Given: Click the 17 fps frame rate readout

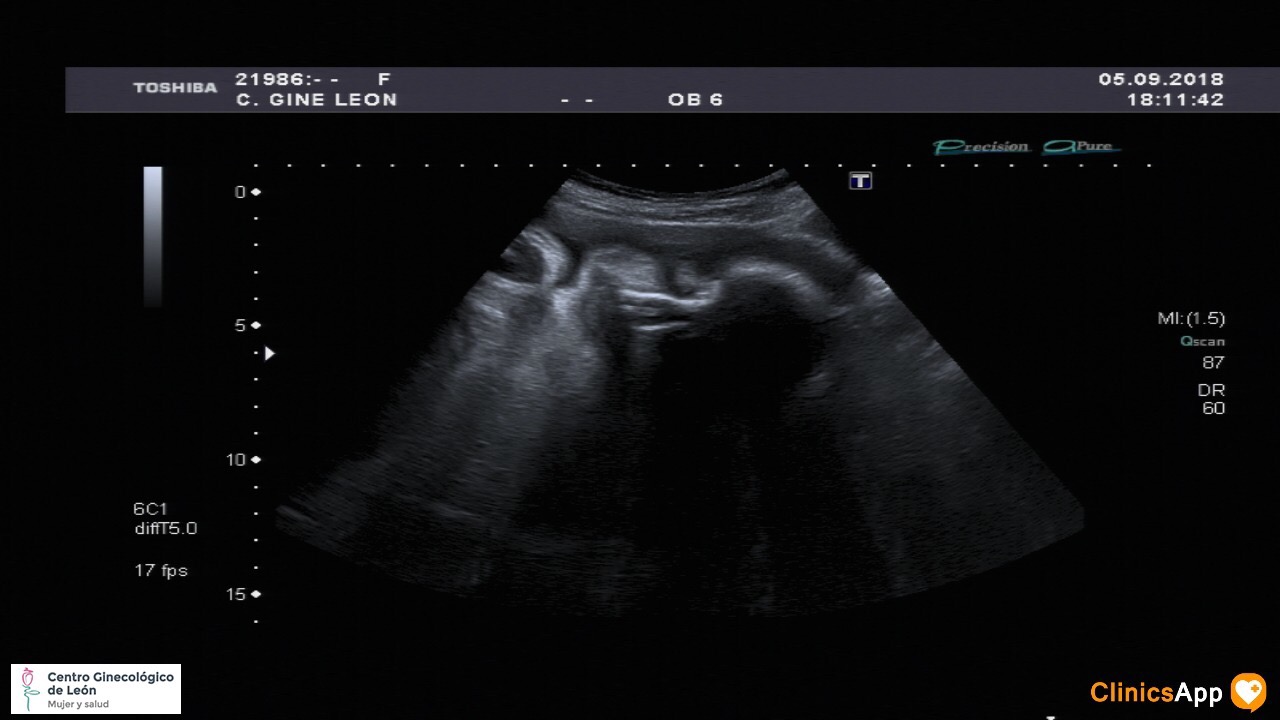Looking at the screenshot, I should [161, 571].
